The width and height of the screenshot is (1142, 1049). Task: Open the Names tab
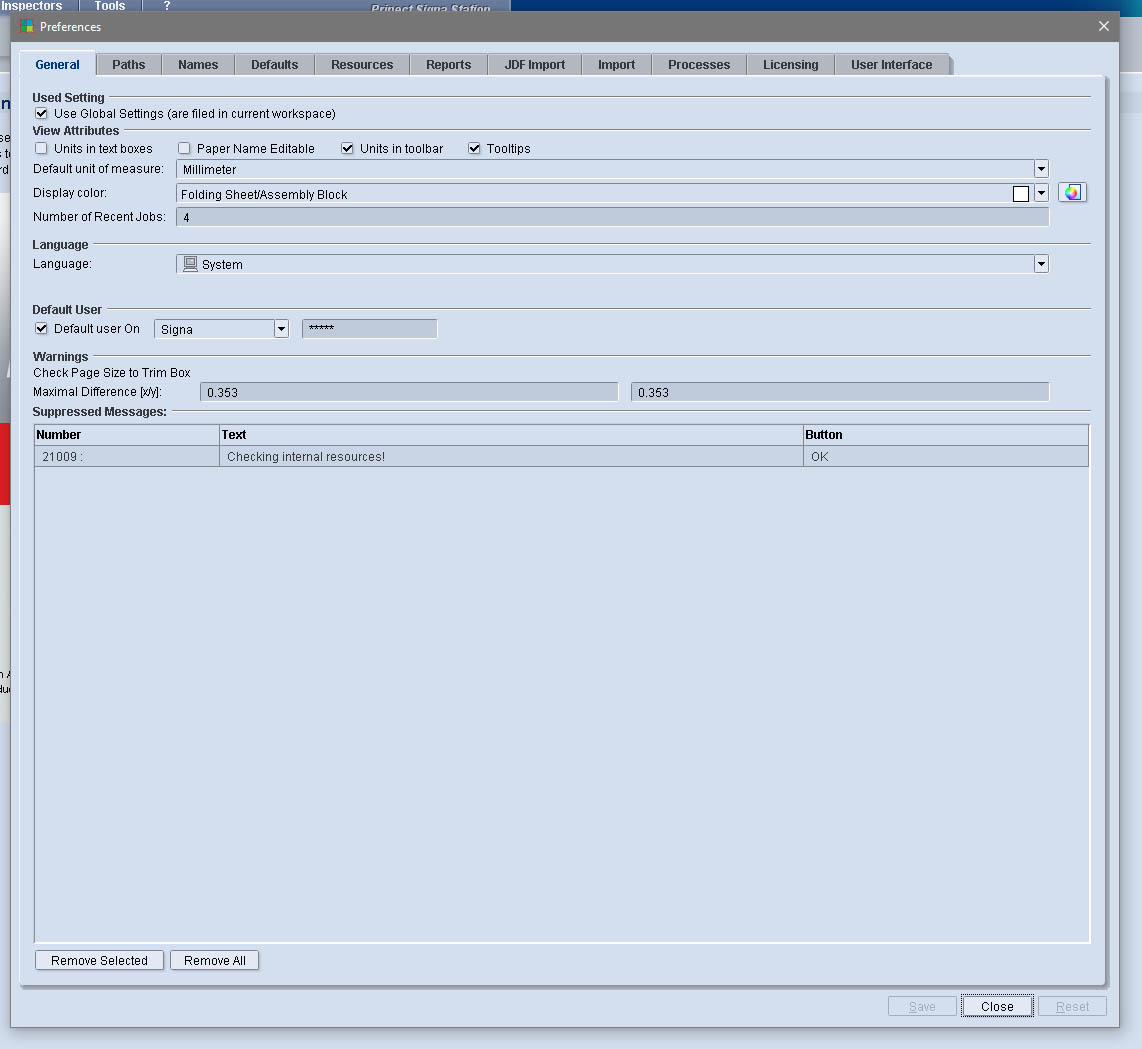click(198, 65)
